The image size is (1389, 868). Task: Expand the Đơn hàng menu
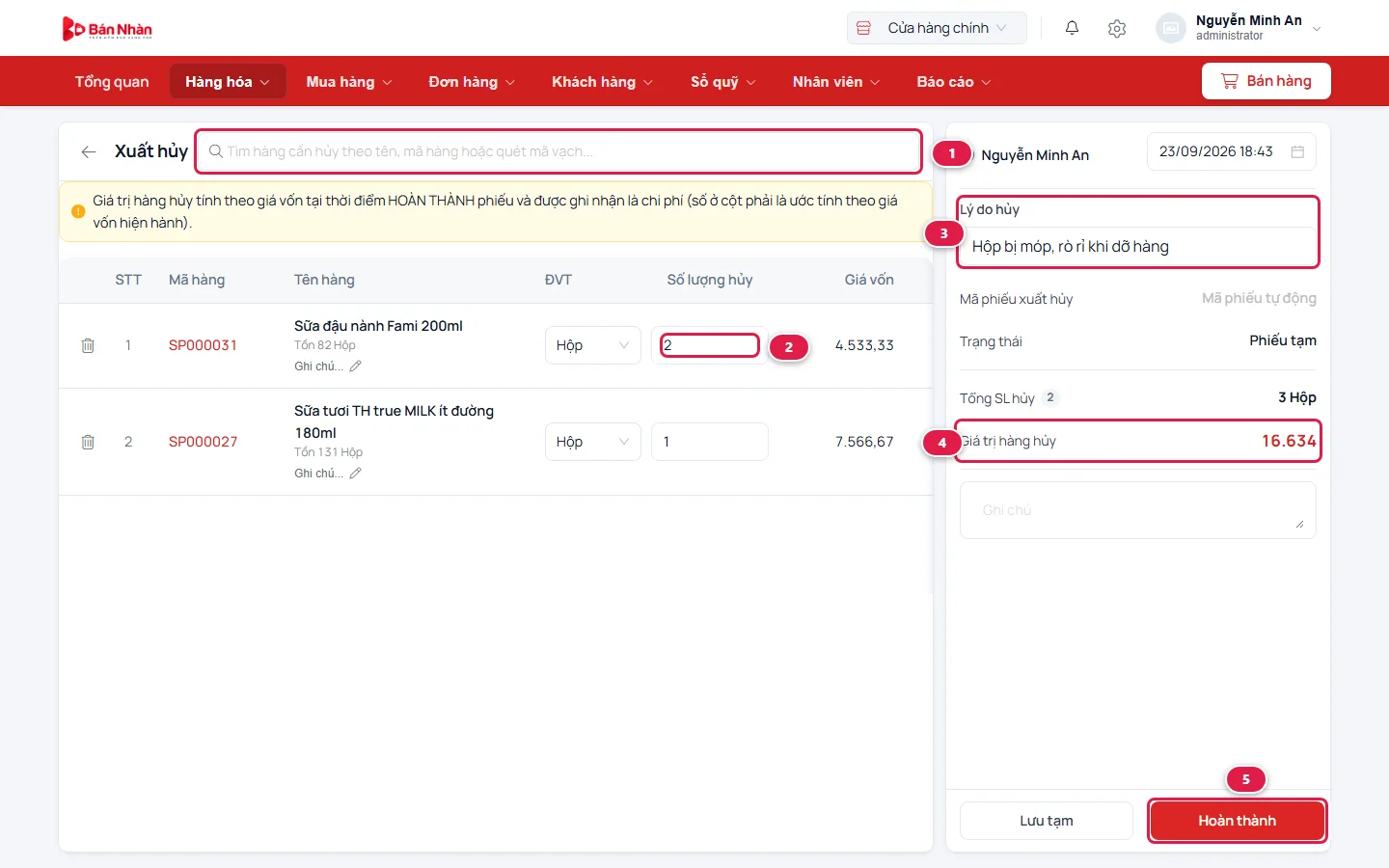pyautogui.click(x=472, y=82)
